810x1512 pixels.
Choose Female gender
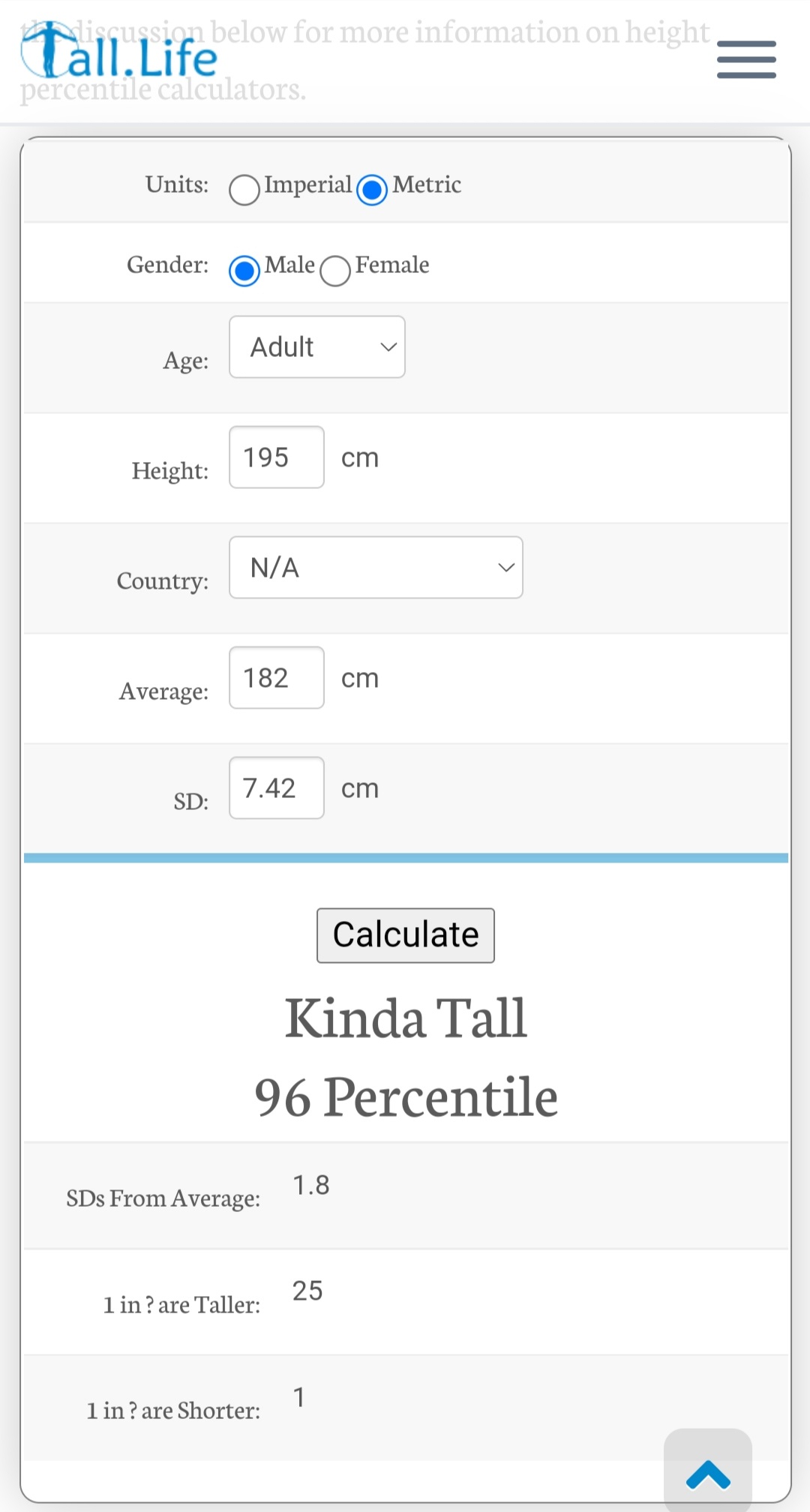[335, 271]
